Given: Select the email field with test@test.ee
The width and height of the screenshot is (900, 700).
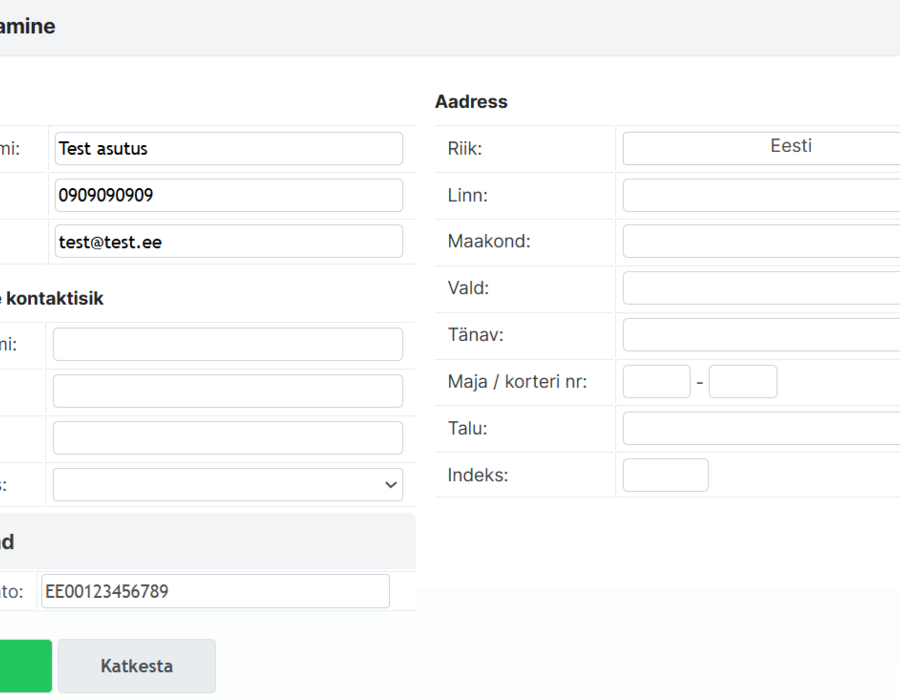Looking at the screenshot, I should [229, 242].
